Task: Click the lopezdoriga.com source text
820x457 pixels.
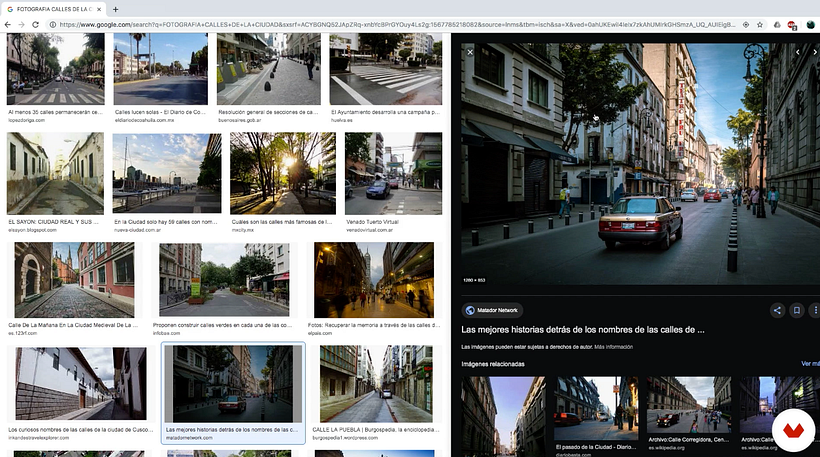Action: coord(26,120)
